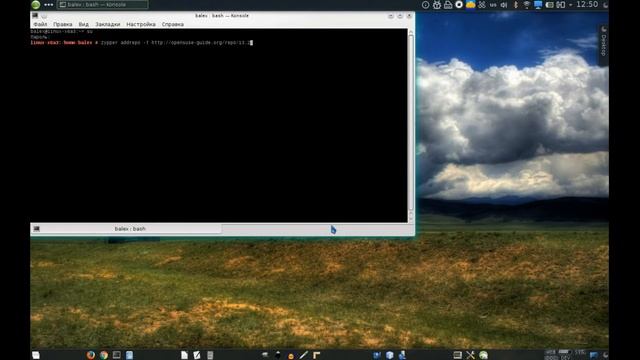The width and height of the screenshot is (640, 360).
Task: Click the new tab icon left of tab bar
Action: pos(36,229)
